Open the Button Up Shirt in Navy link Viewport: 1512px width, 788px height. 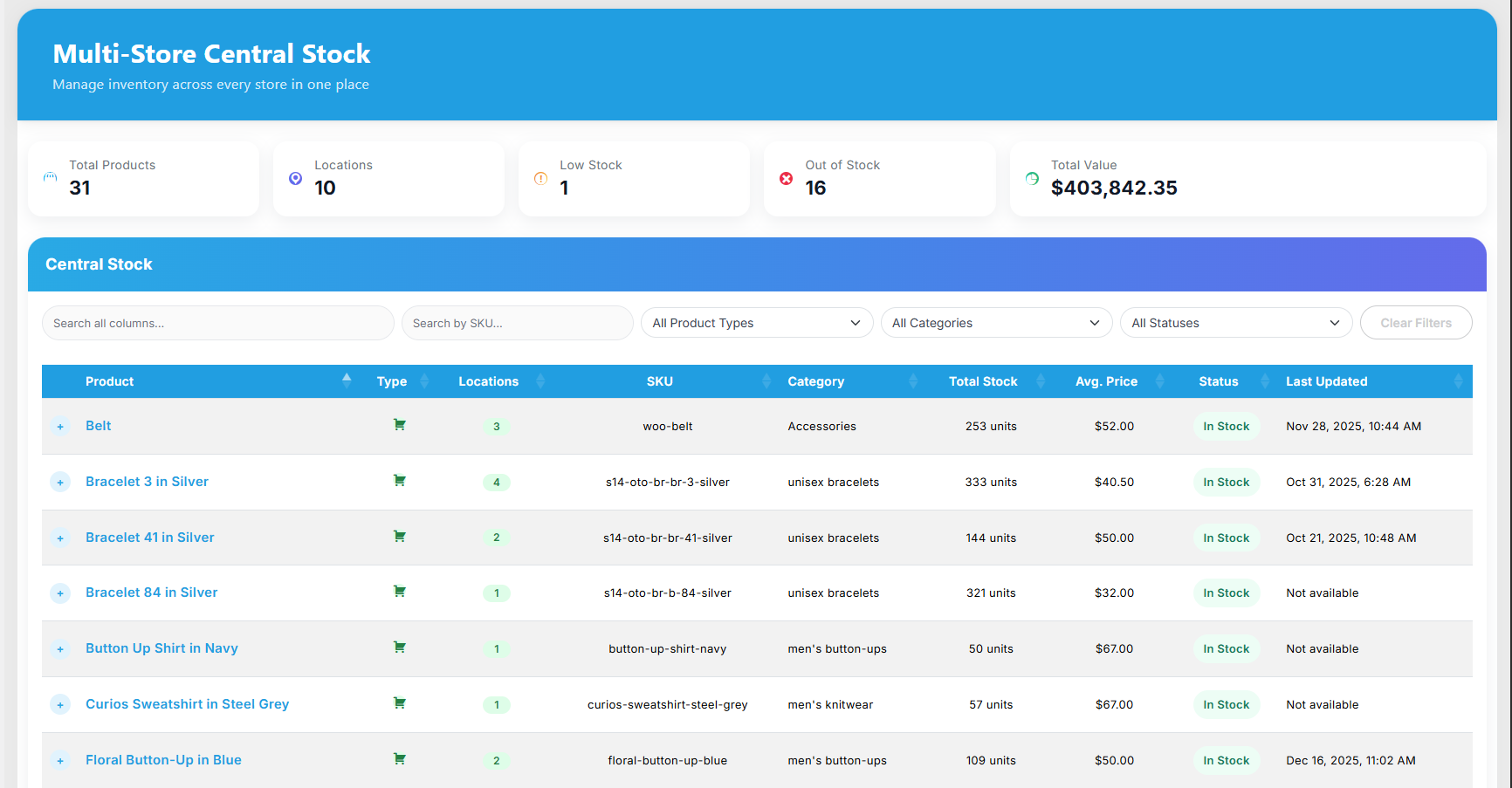pyautogui.click(x=162, y=648)
